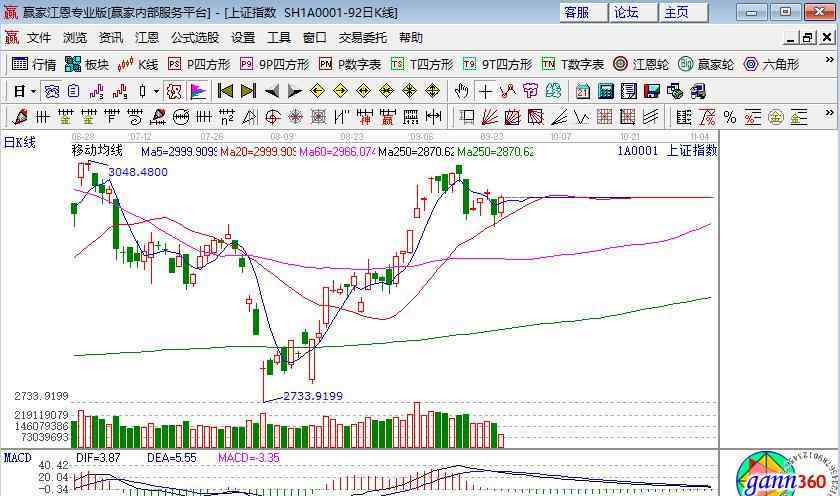Open the 公式选股 menu

coord(195,38)
